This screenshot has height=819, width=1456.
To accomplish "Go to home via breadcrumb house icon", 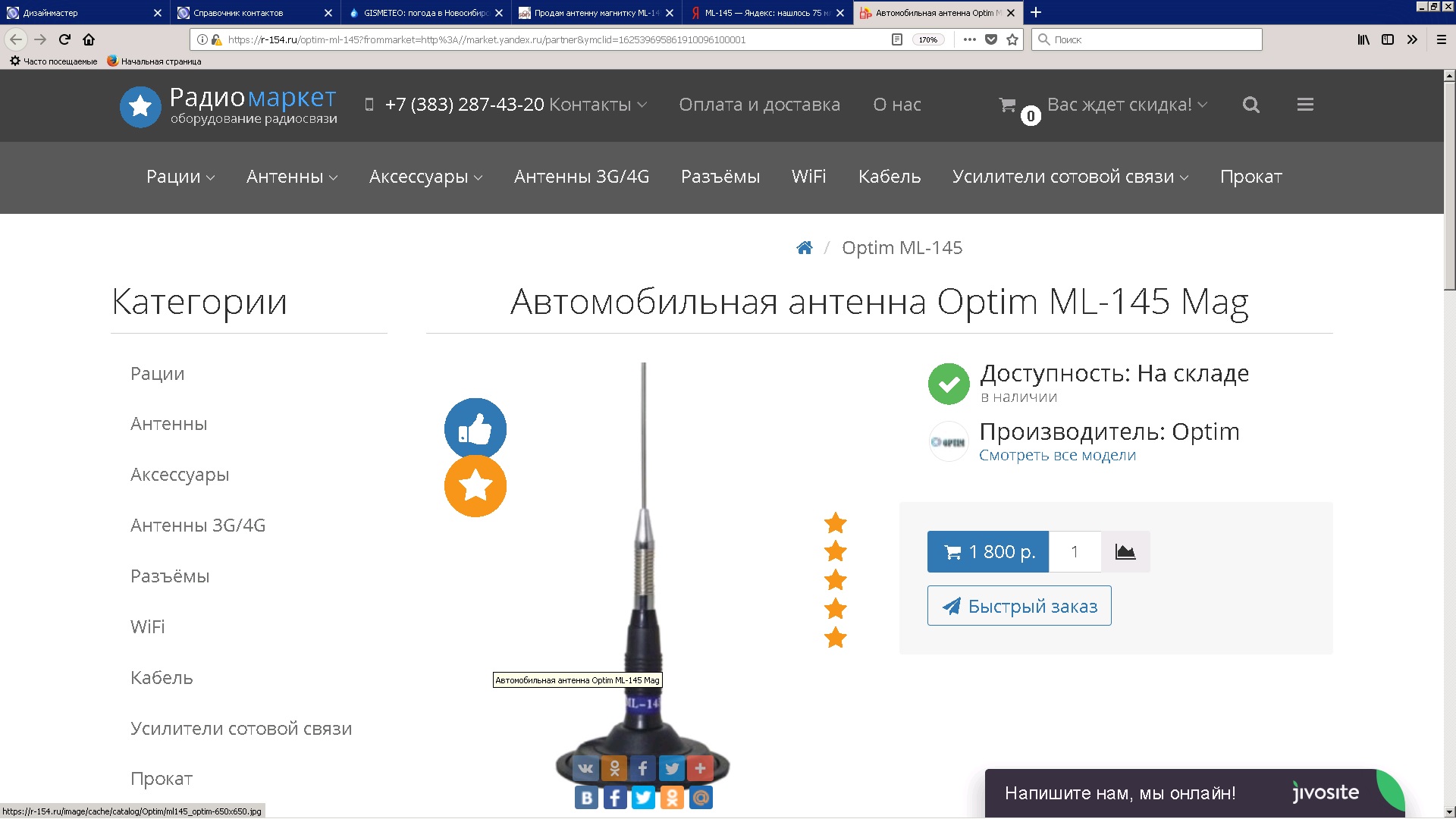I will pyautogui.click(x=805, y=248).
